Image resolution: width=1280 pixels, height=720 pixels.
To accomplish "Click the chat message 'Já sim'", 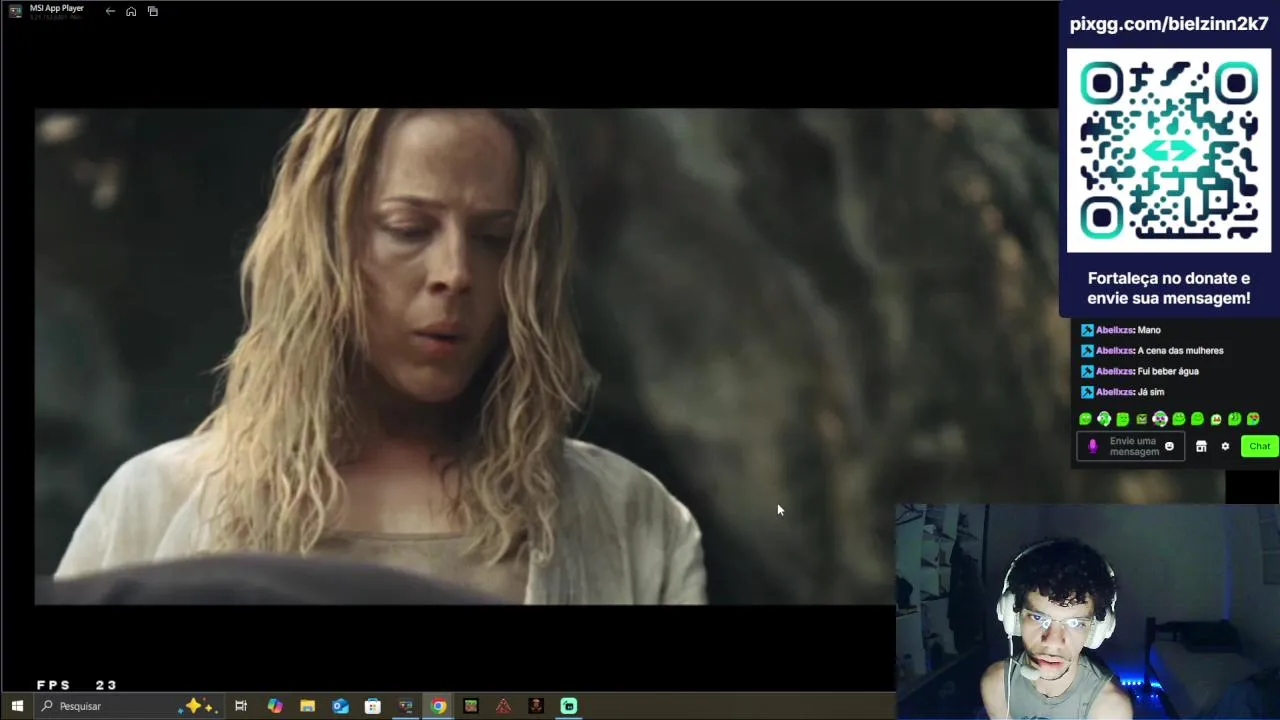I will pyautogui.click(x=1151, y=392).
